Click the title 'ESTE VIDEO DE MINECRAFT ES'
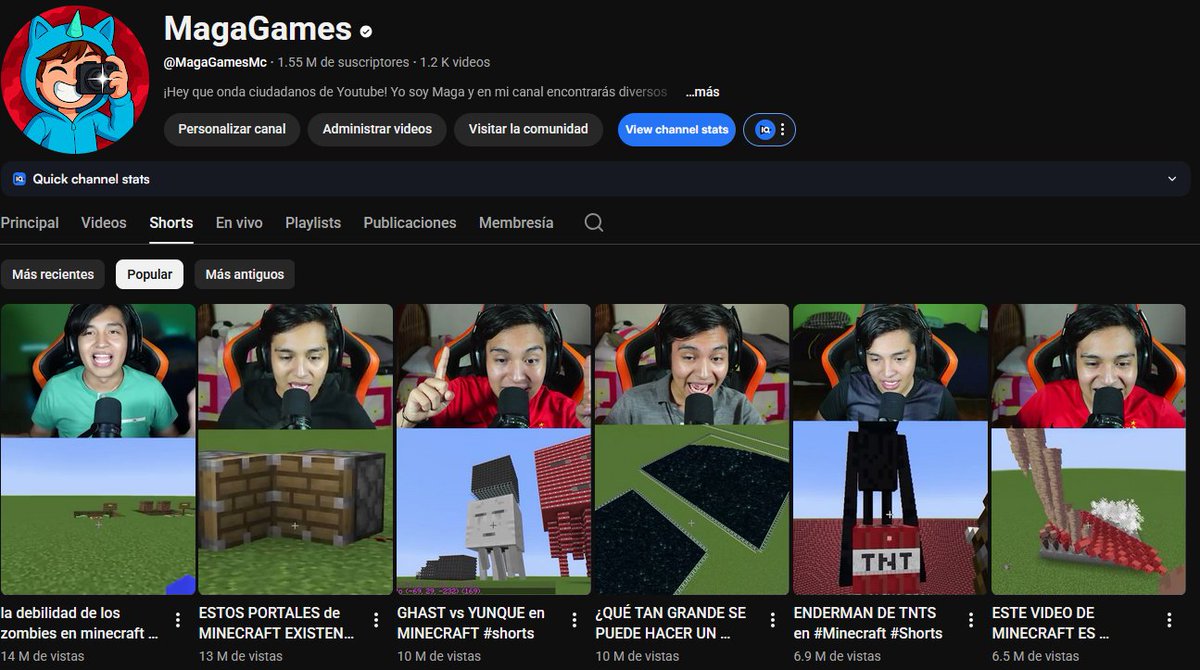1200x670 pixels. point(1051,623)
